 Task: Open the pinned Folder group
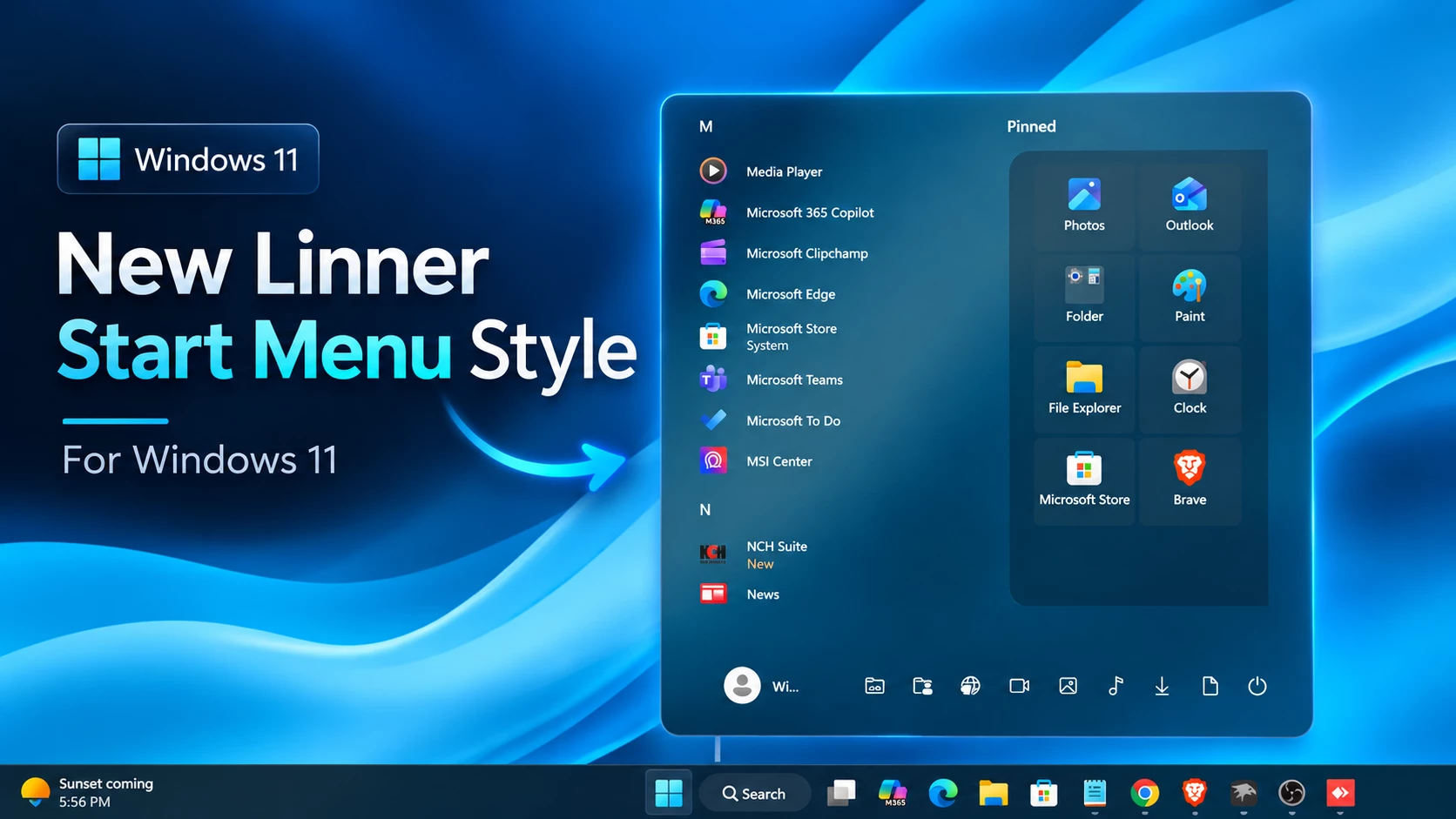[x=1084, y=297]
